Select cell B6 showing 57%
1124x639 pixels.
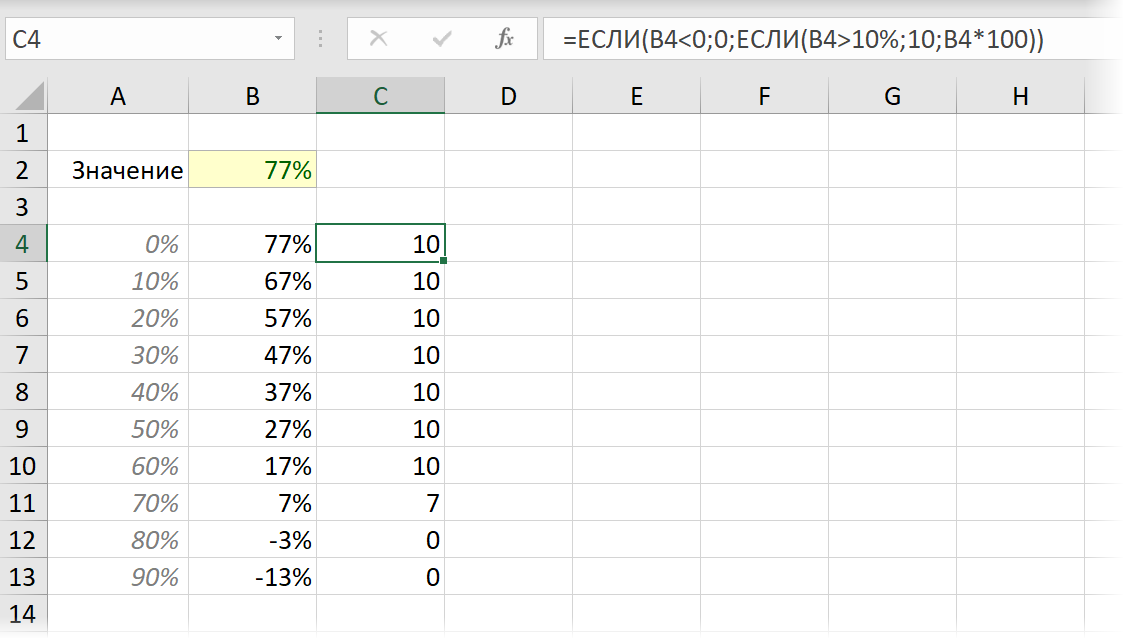[252, 318]
